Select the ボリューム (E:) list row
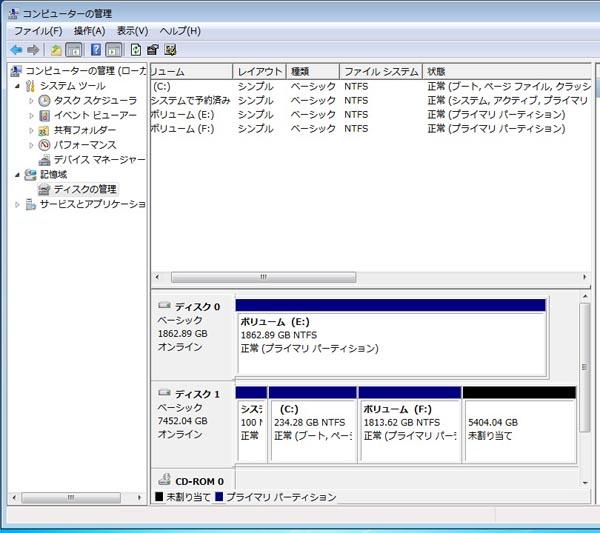This screenshot has width=600, height=533. pyautogui.click(x=370, y=115)
